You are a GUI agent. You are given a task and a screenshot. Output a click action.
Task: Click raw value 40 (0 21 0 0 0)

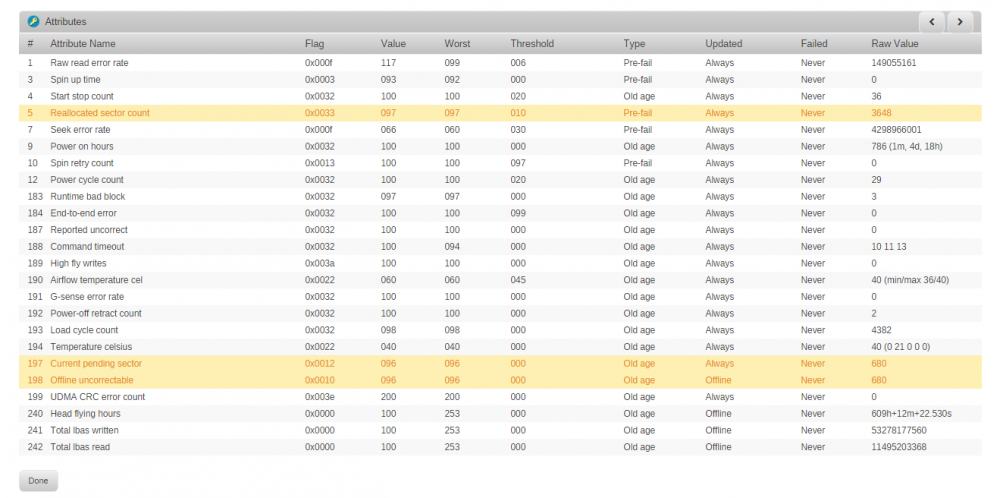[901, 347]
